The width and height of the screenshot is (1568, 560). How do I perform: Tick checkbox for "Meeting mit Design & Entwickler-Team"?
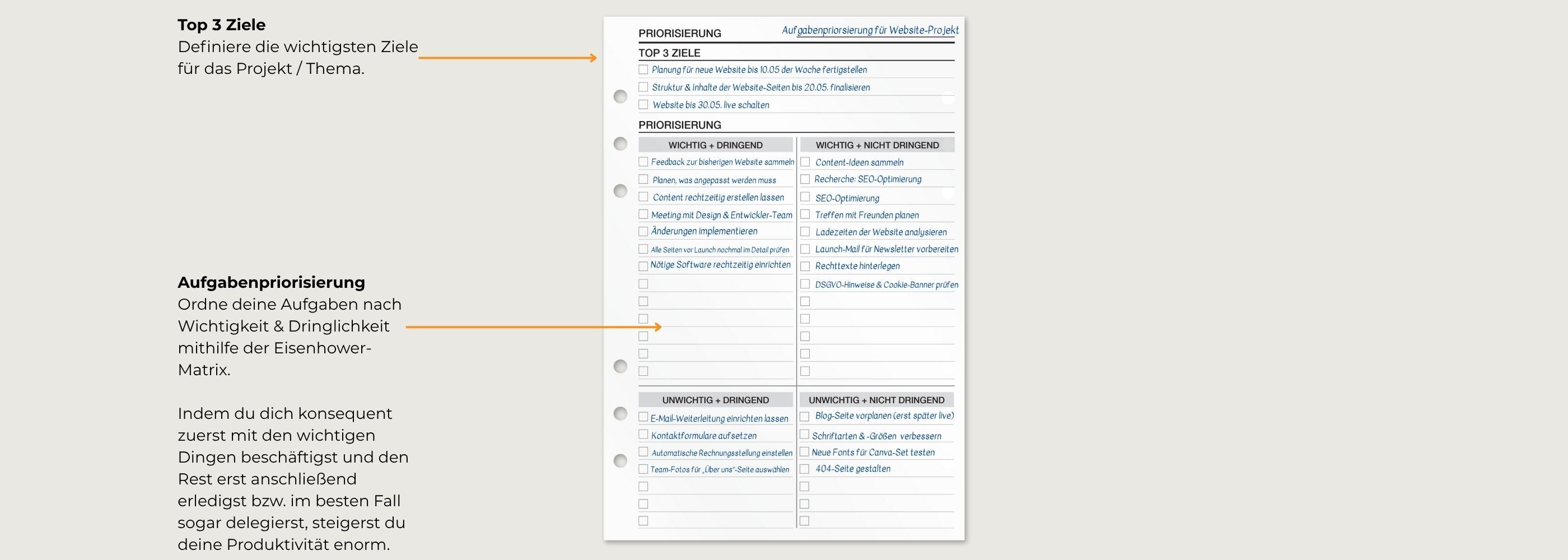(x=643, y=214)
